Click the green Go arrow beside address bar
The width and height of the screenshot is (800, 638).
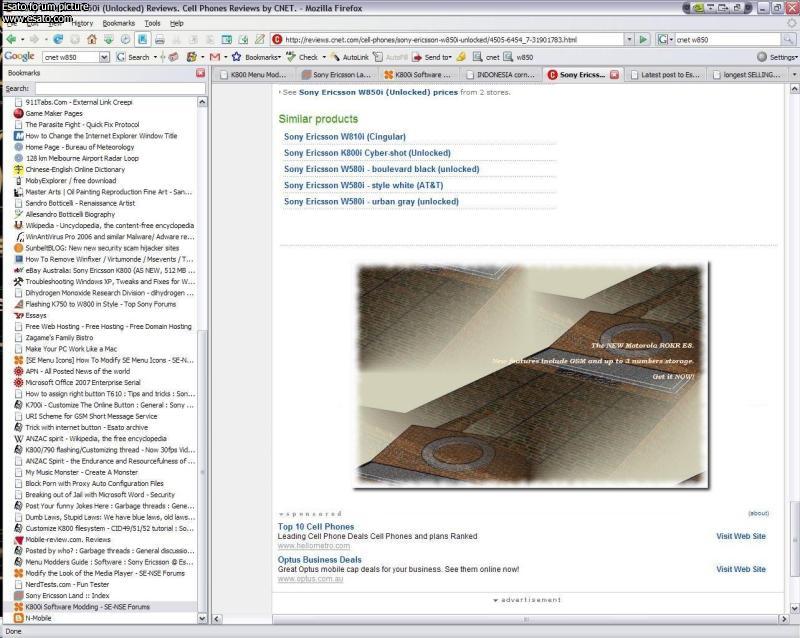[643, 39]
